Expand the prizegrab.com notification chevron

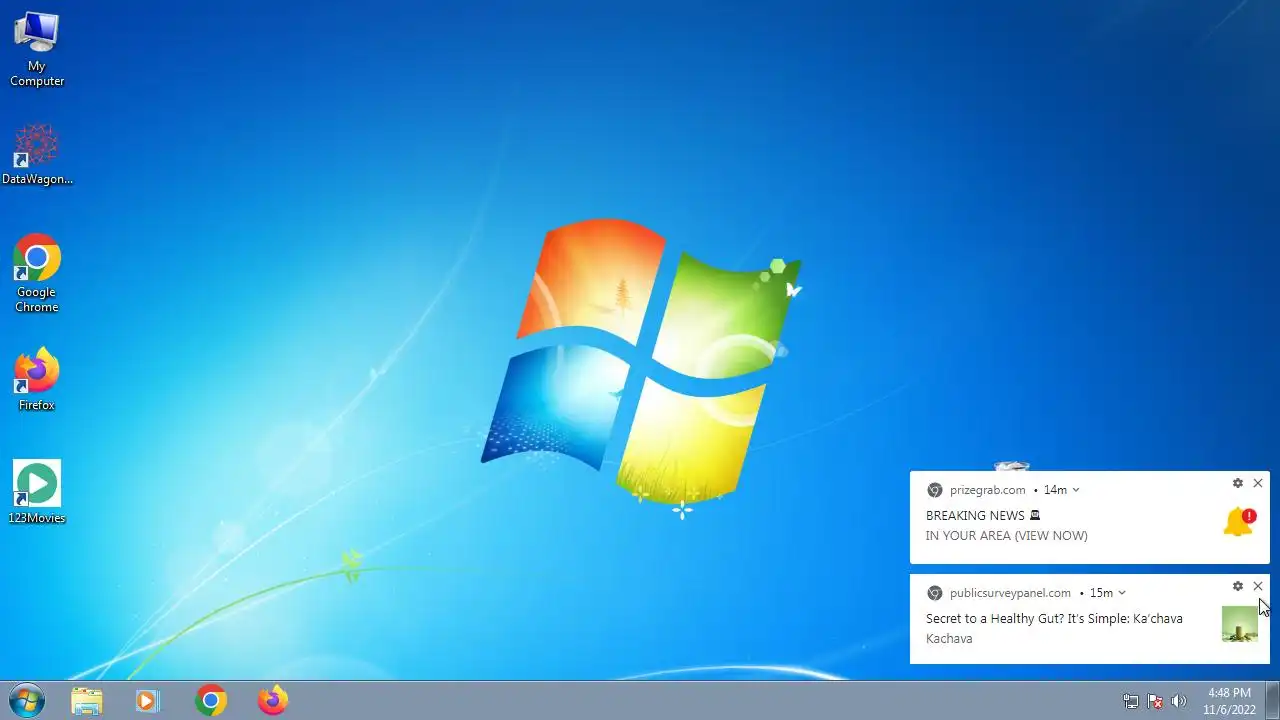tap(1076, 490)
